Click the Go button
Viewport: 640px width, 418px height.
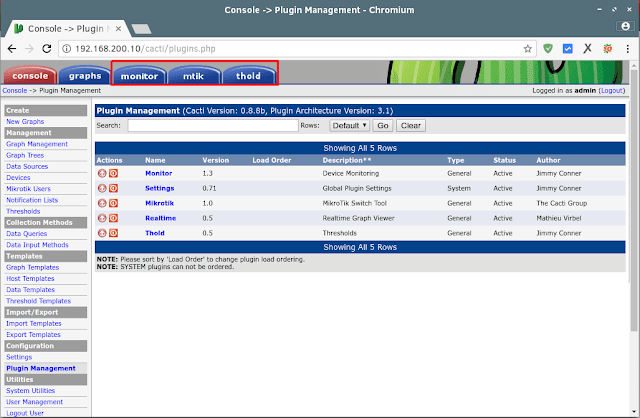382,125
